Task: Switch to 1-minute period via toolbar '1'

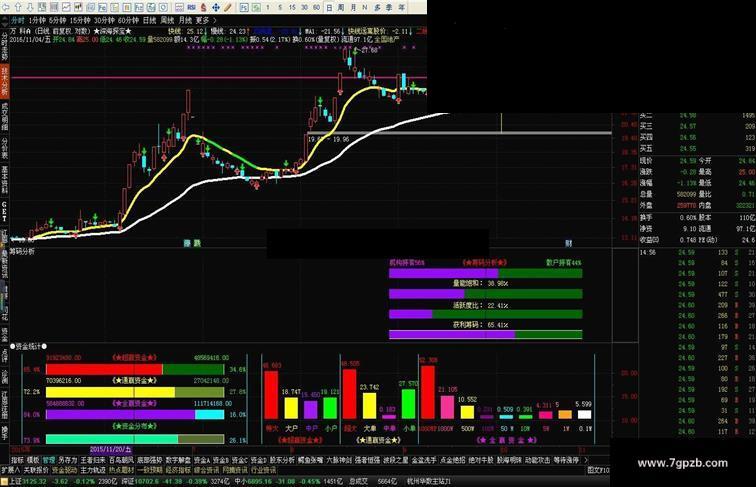Action: coord(268,8)
